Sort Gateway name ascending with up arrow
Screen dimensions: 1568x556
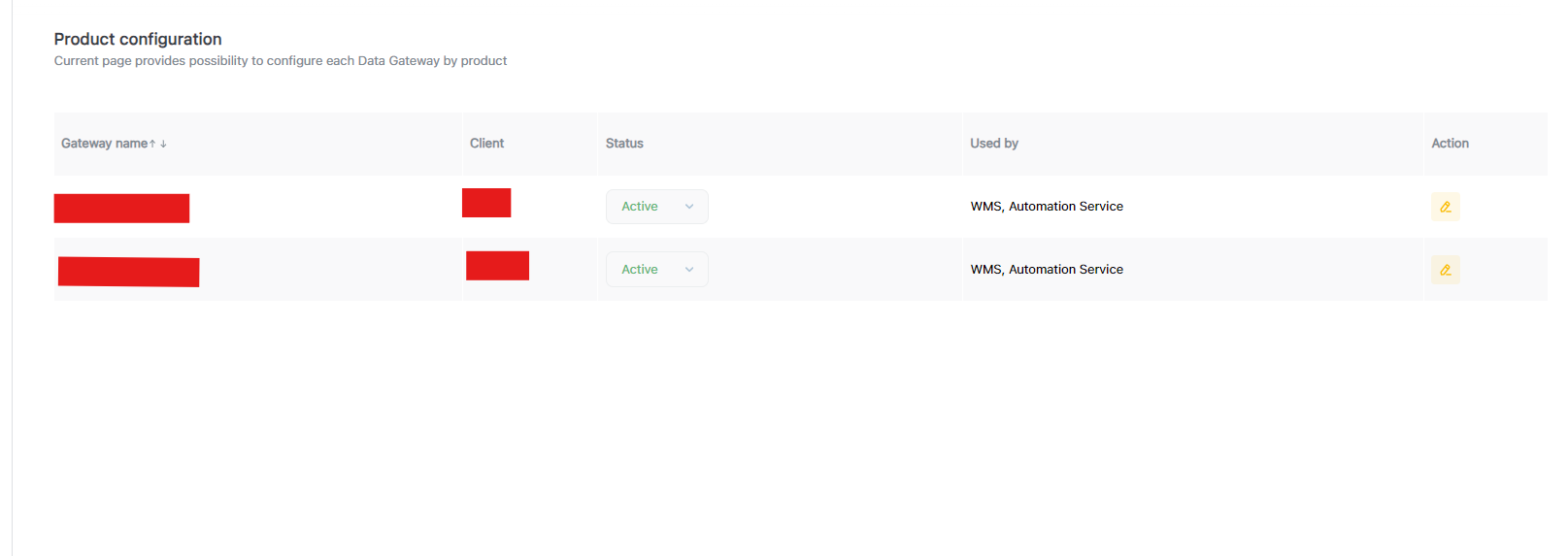click(x=152, y=144)
